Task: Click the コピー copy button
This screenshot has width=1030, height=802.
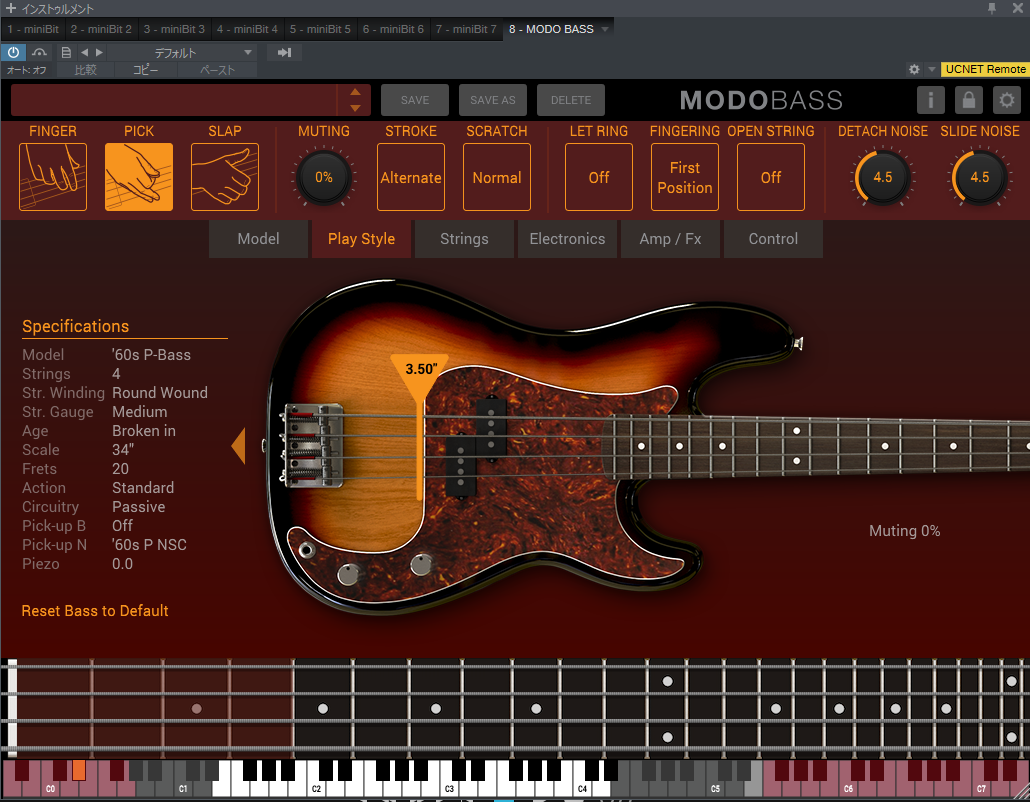Action: [x=146, y=70]
